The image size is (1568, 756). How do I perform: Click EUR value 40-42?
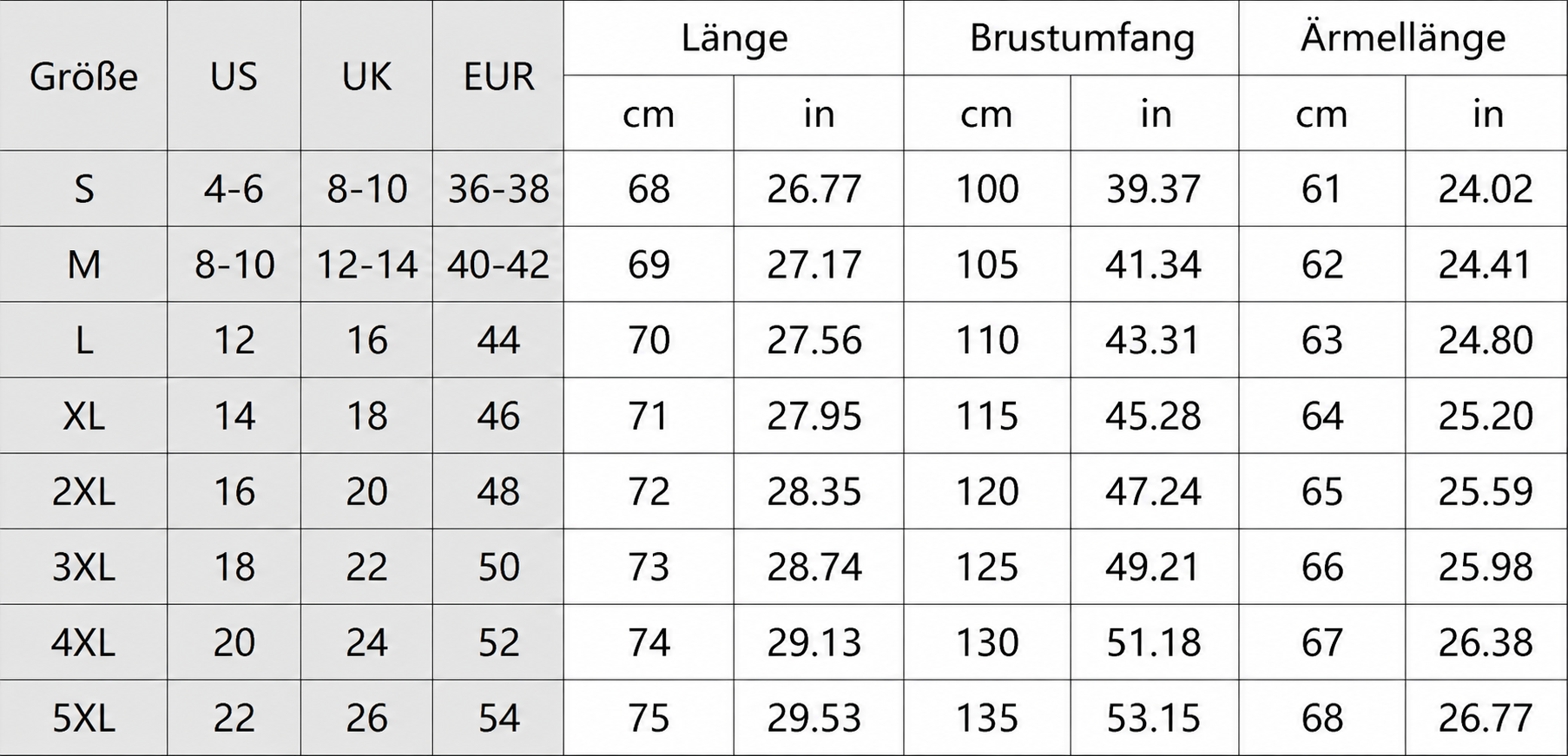coord(498,265)
